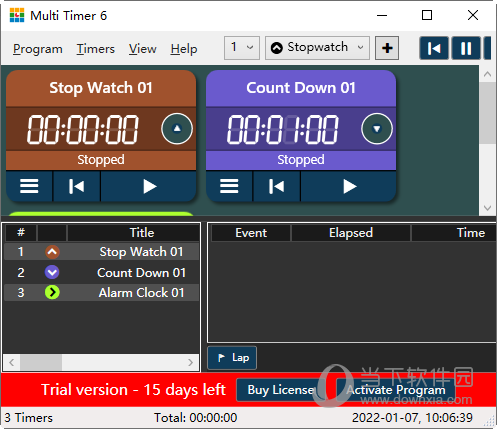Click the brown up-chevron icon in row 1
Image resolution: width=497 pixels, height=429 pixels.
(52, 252)
